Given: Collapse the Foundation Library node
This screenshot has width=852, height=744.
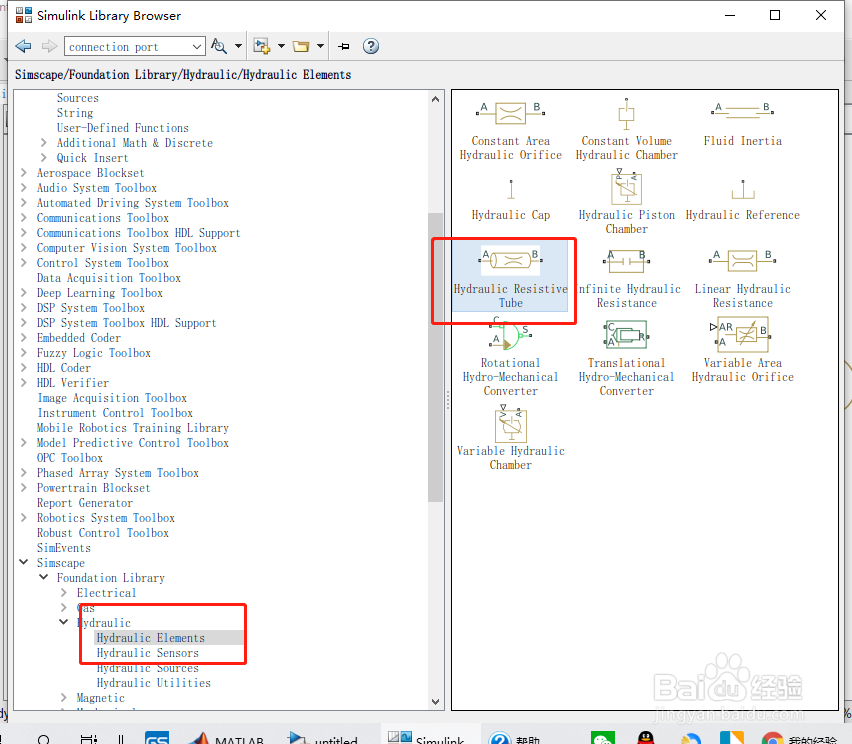Looking at the screenshot, I should [43, 577].
